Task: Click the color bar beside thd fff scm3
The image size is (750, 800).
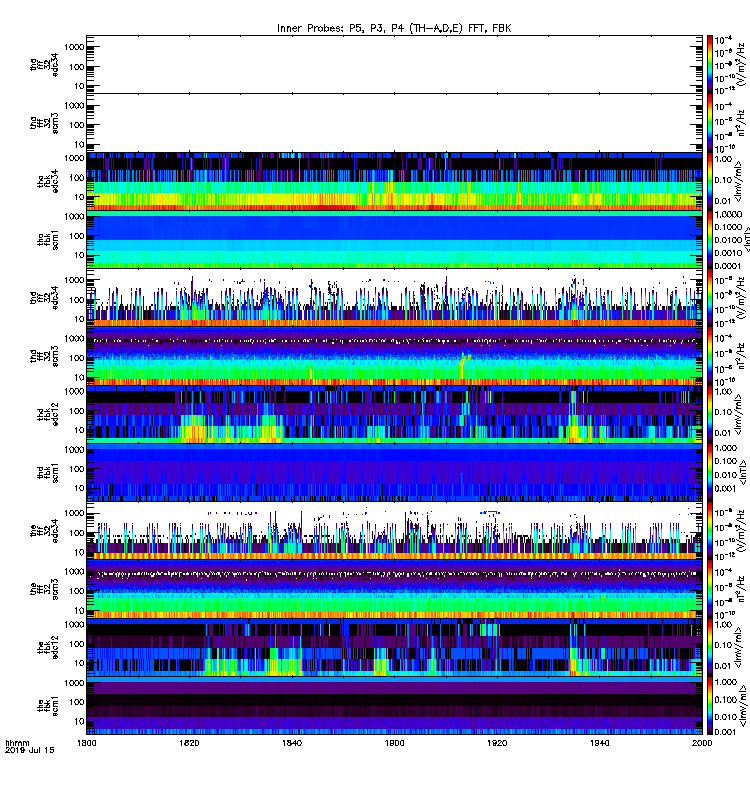Action: tap(710, 356)
